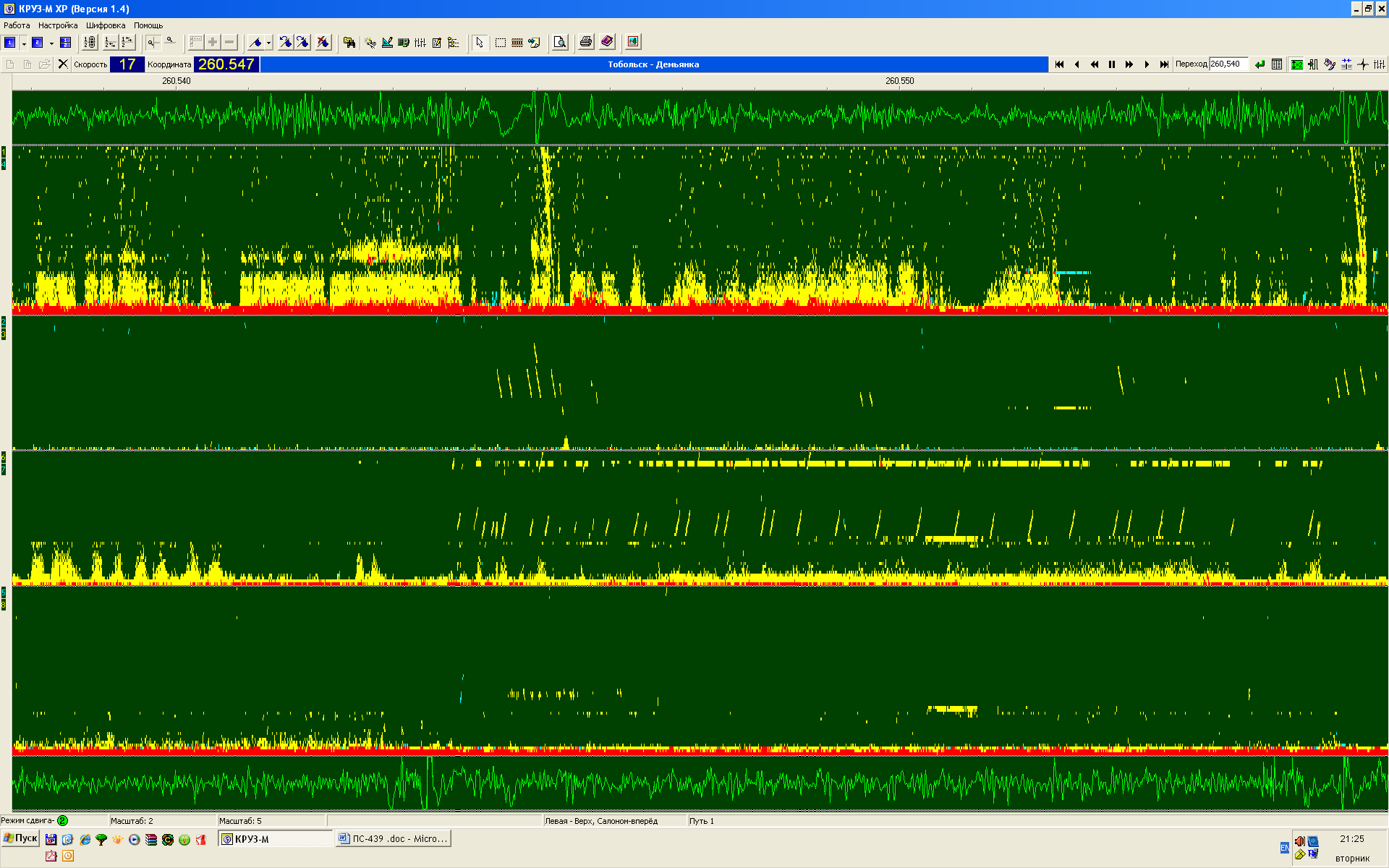Click the coordinate ruler at 260.550 mark

(899, 81)
